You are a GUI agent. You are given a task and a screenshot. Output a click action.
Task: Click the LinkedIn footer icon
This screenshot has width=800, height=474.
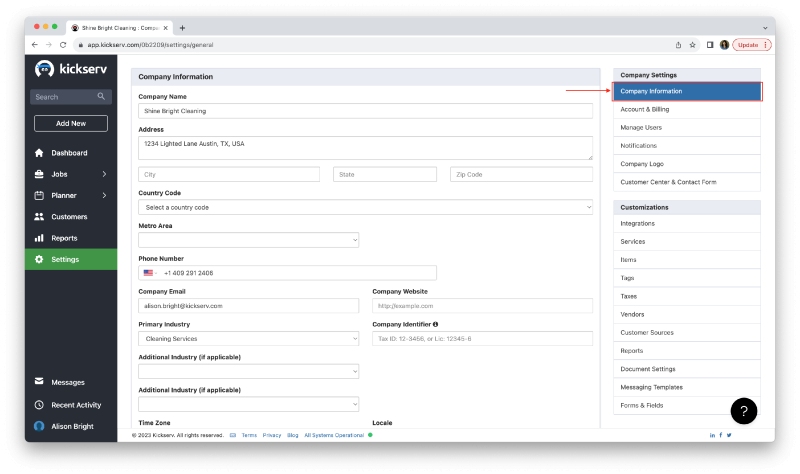click(x=712, y=435)
